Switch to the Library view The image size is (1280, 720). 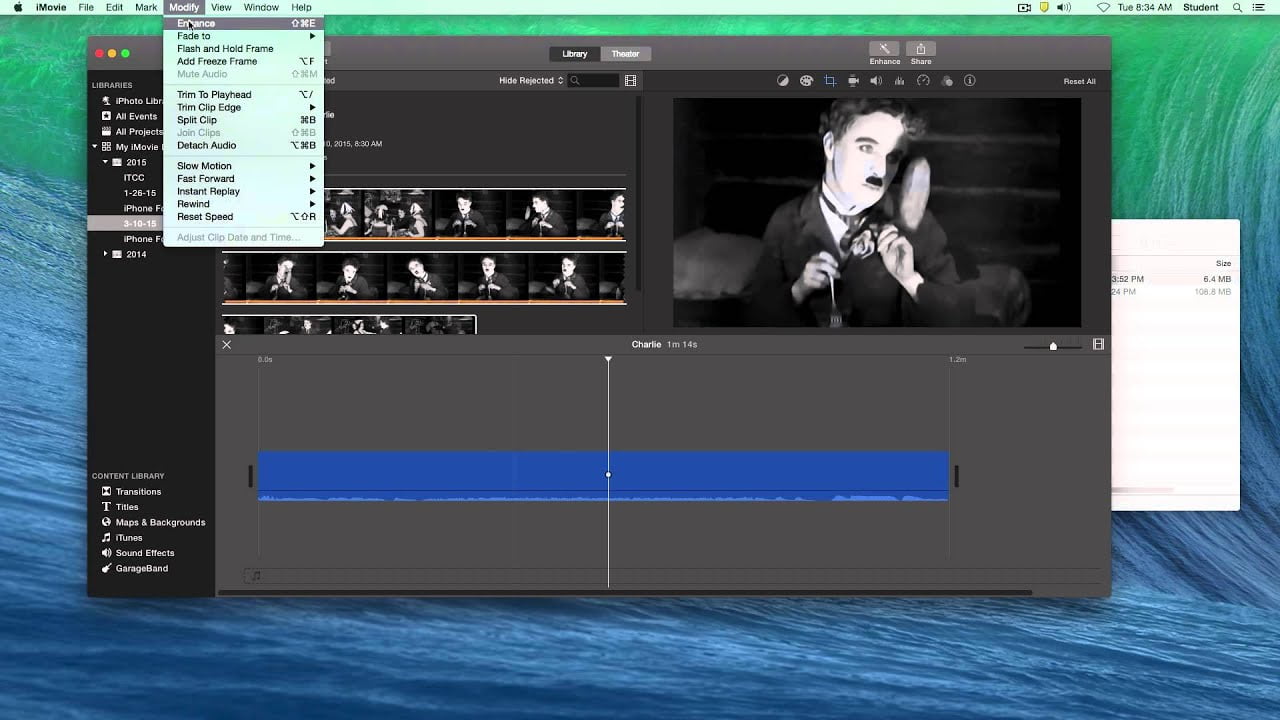575,54
